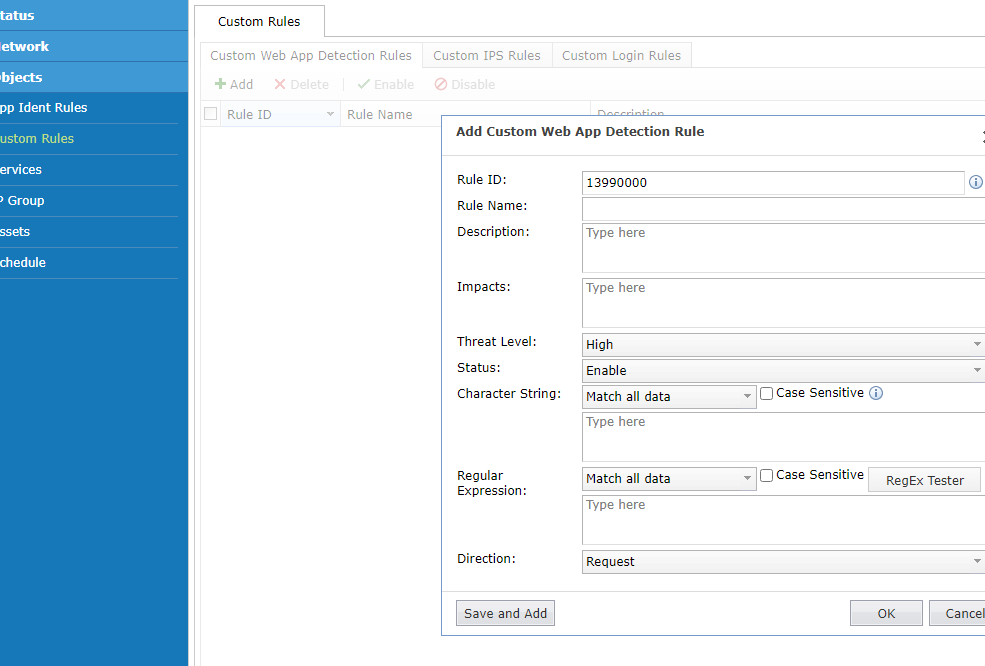Check the select-all checkbox in rule table header

click(x=210, y=114)
